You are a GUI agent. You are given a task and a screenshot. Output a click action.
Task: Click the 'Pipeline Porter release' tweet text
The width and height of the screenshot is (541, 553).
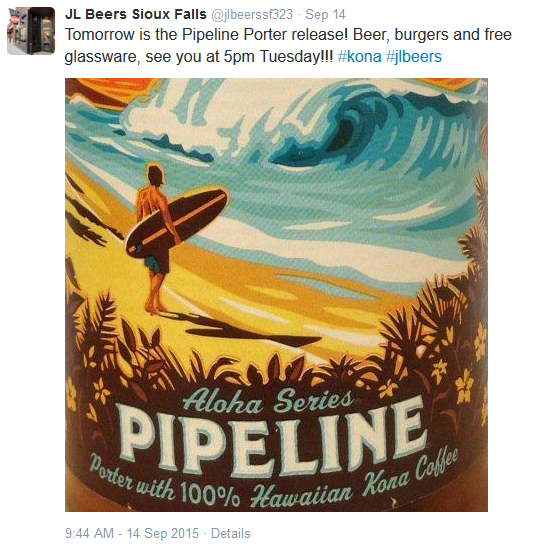tap(265, 35)
